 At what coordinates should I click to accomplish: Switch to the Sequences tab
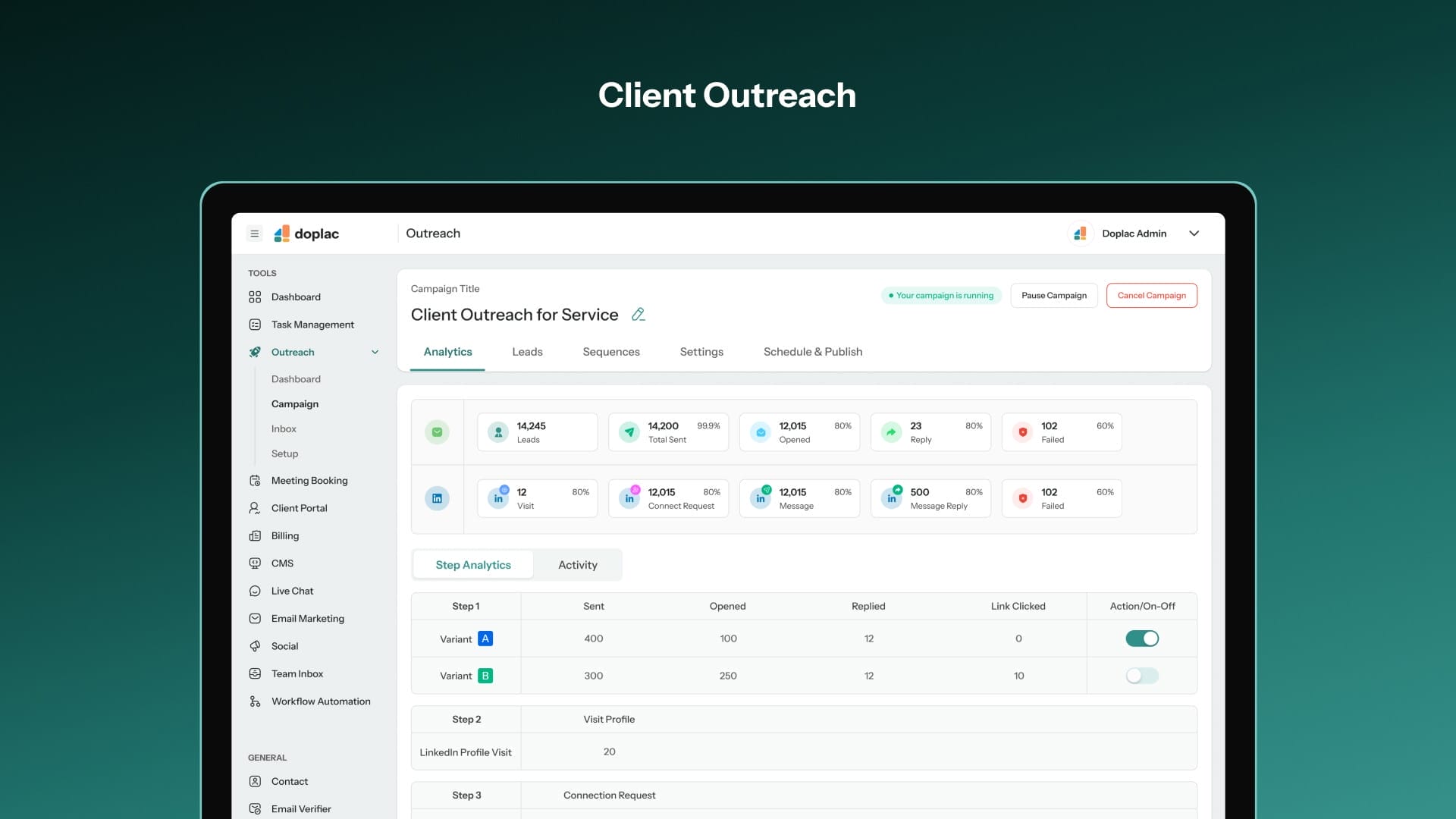pos(610,352)
